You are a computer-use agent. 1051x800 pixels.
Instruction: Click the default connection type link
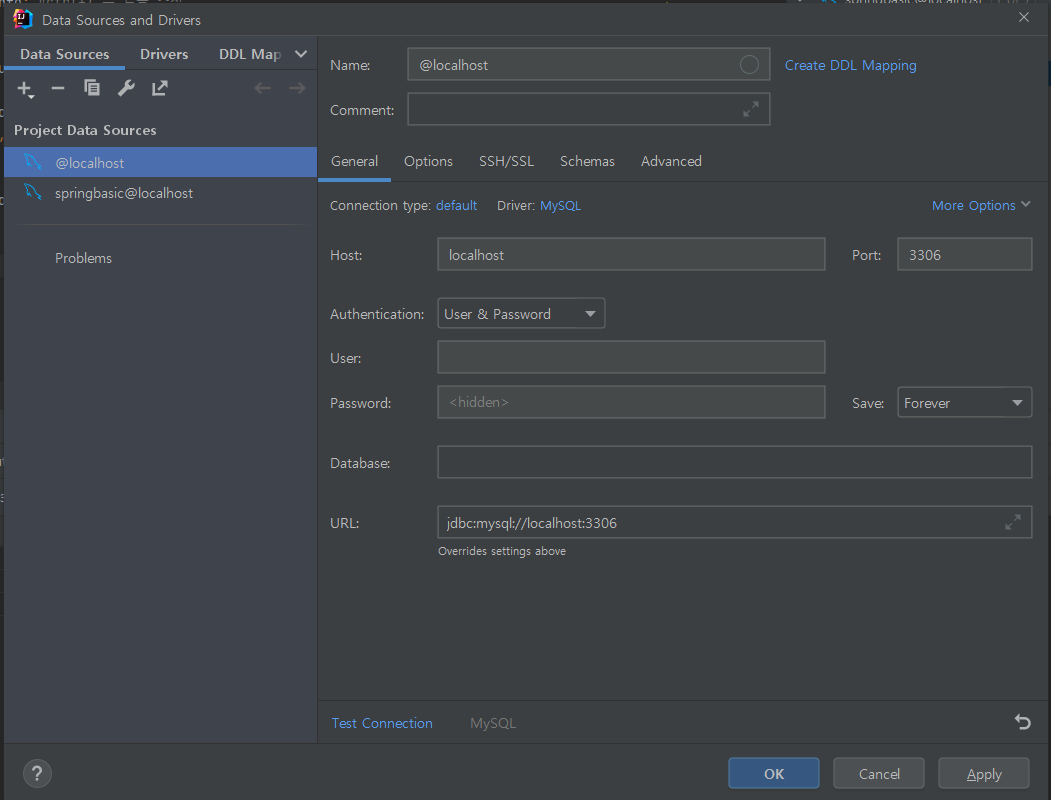coord(456,205)
